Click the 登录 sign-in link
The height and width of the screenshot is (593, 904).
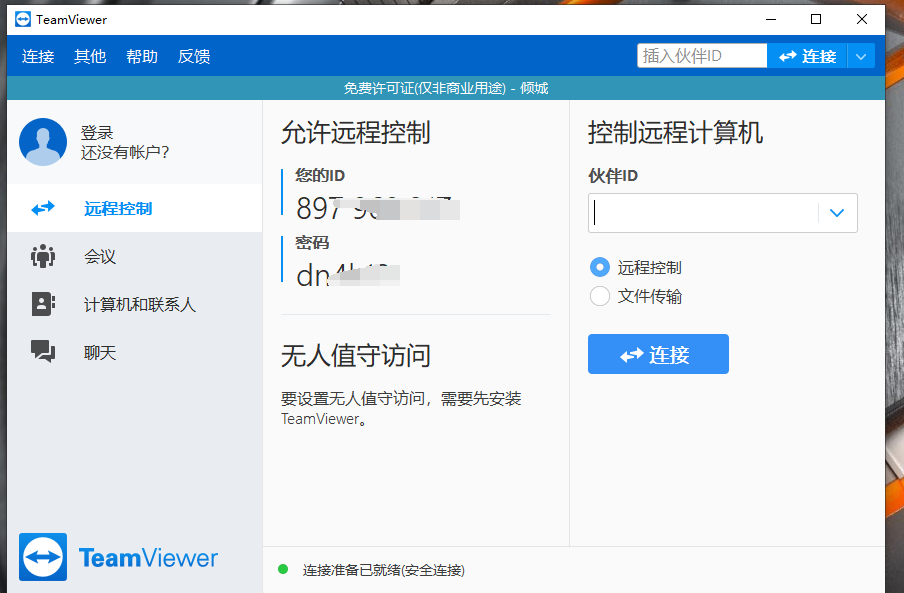click(x=97, y=133)
